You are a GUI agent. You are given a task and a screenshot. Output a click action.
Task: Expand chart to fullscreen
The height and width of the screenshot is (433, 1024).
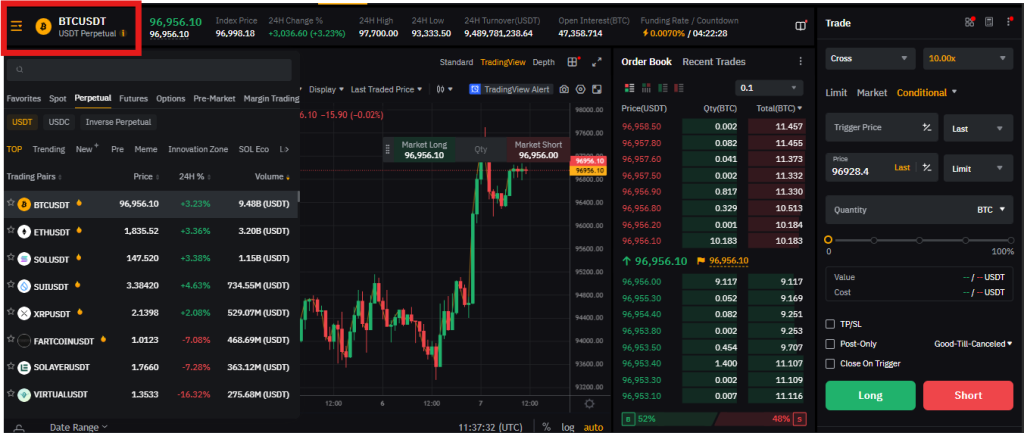[596, 62]
